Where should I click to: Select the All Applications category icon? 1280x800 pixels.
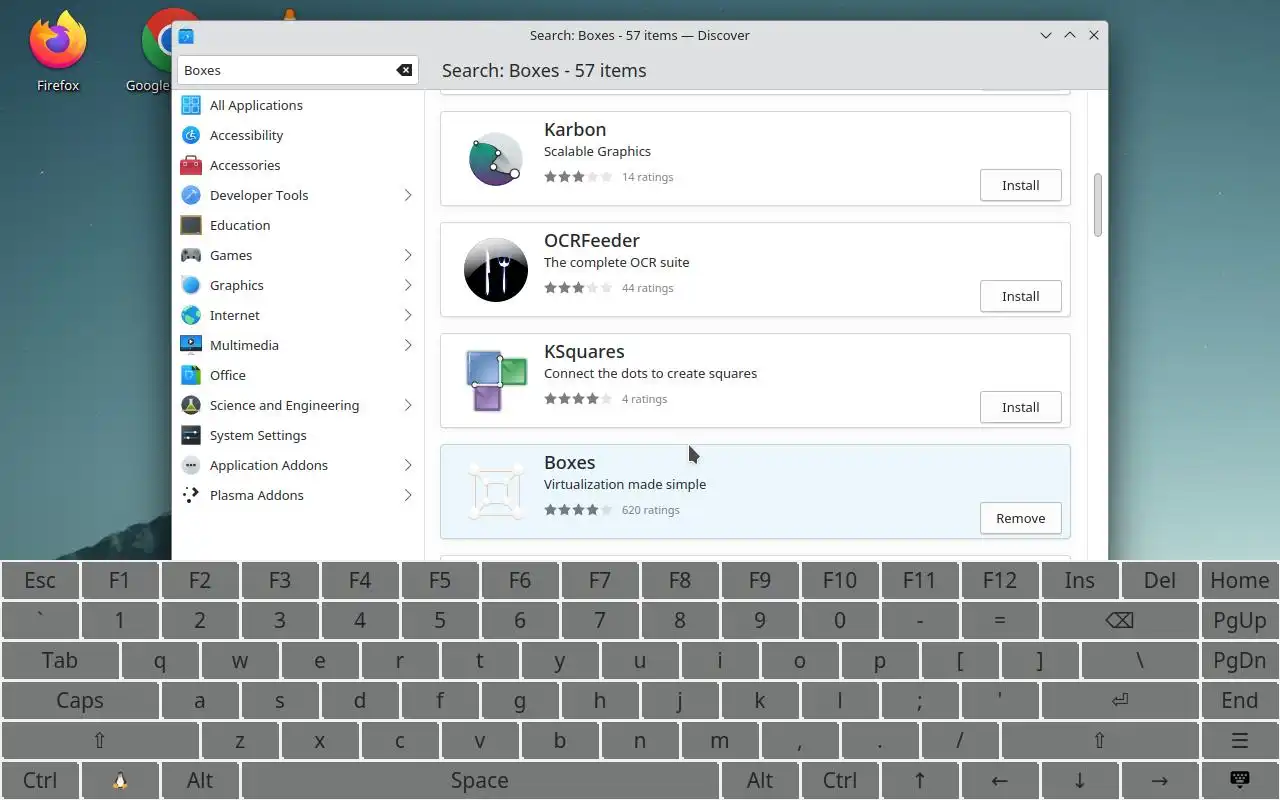tap(191, 105)
